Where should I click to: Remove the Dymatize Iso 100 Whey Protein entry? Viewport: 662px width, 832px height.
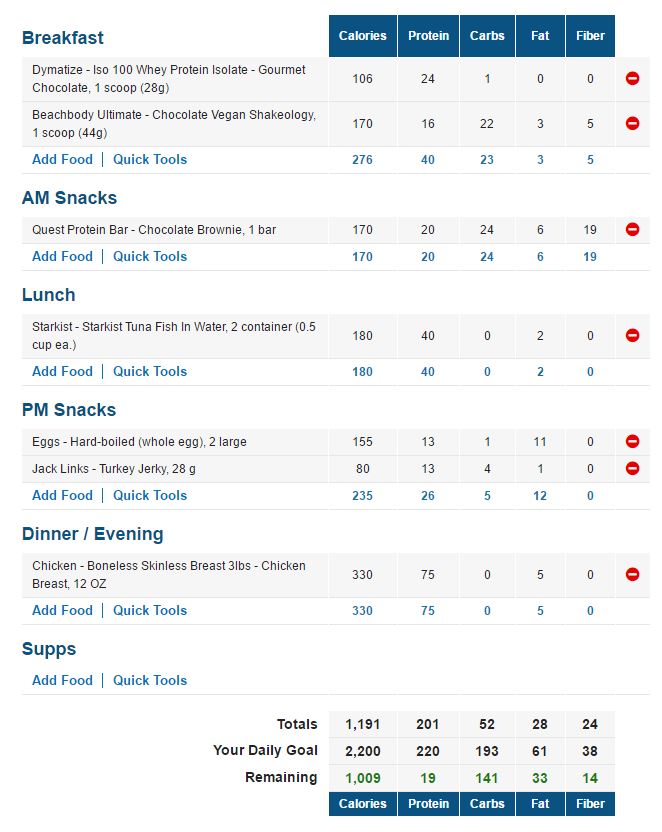632,78
